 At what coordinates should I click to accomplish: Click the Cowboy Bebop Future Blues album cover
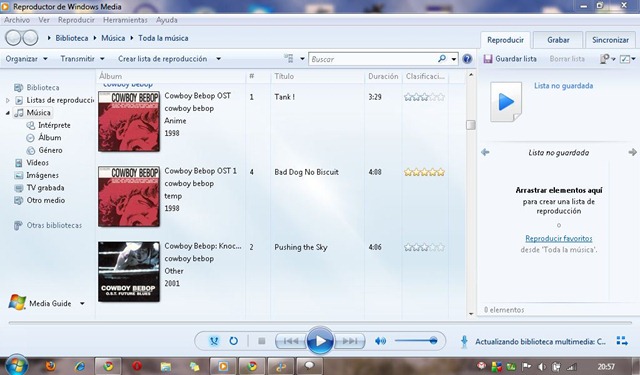[x=129, y=272]
